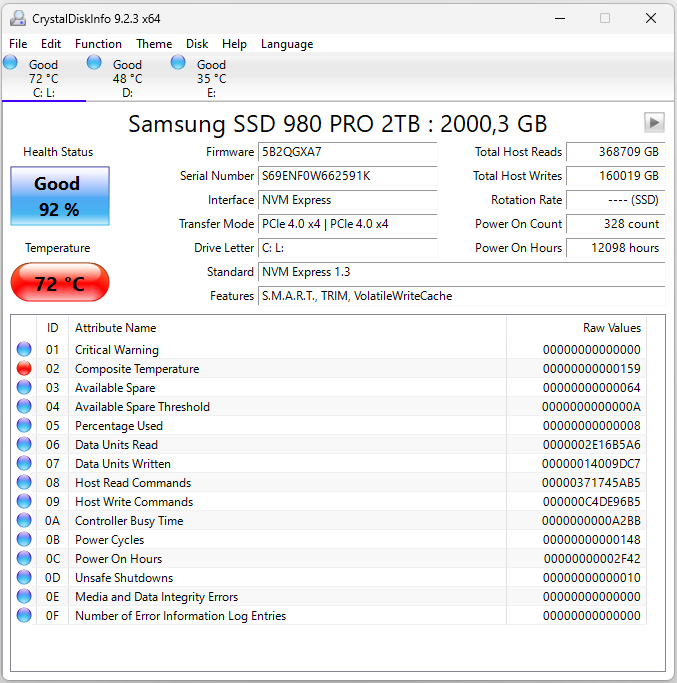Click the blue status orb for drive C: L:

point(10,63)
